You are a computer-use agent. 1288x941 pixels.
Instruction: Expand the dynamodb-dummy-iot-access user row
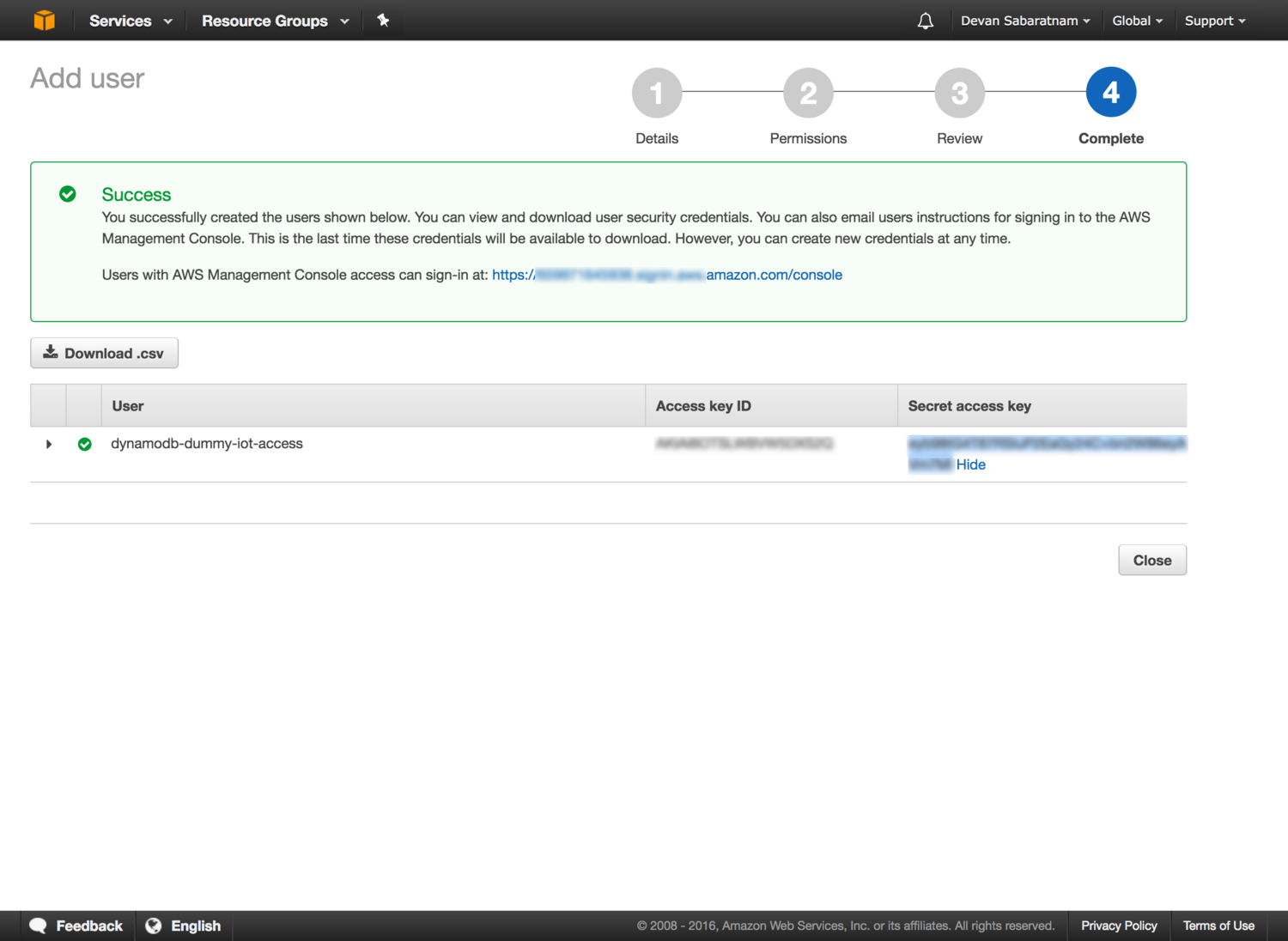(49, 444)
